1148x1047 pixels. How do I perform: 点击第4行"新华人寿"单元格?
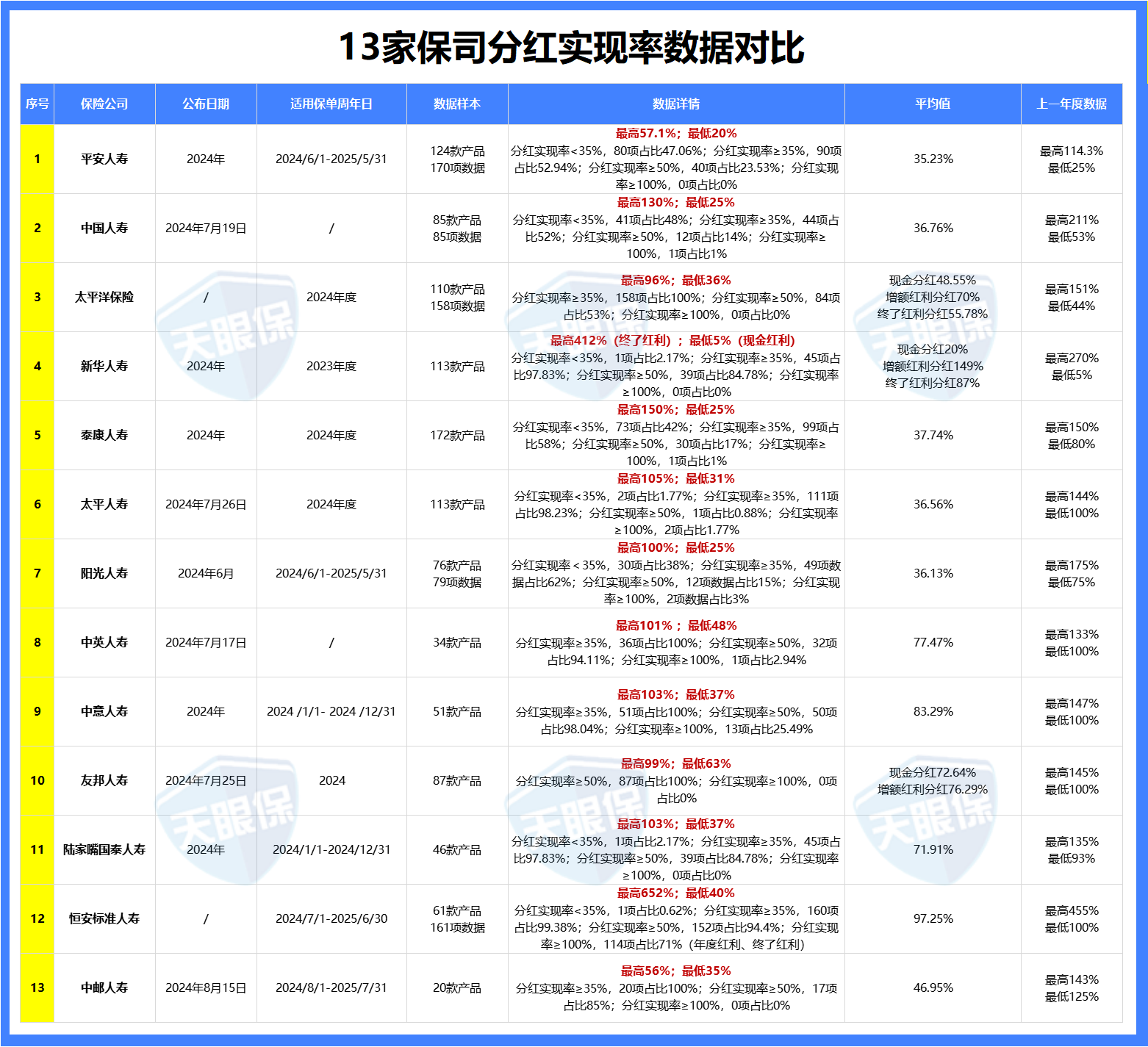point(104,366)
